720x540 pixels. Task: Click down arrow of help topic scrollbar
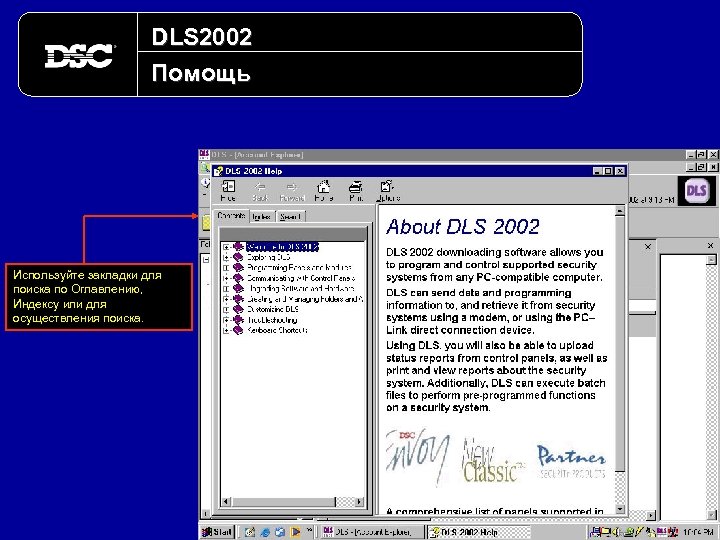pos(620,509)
